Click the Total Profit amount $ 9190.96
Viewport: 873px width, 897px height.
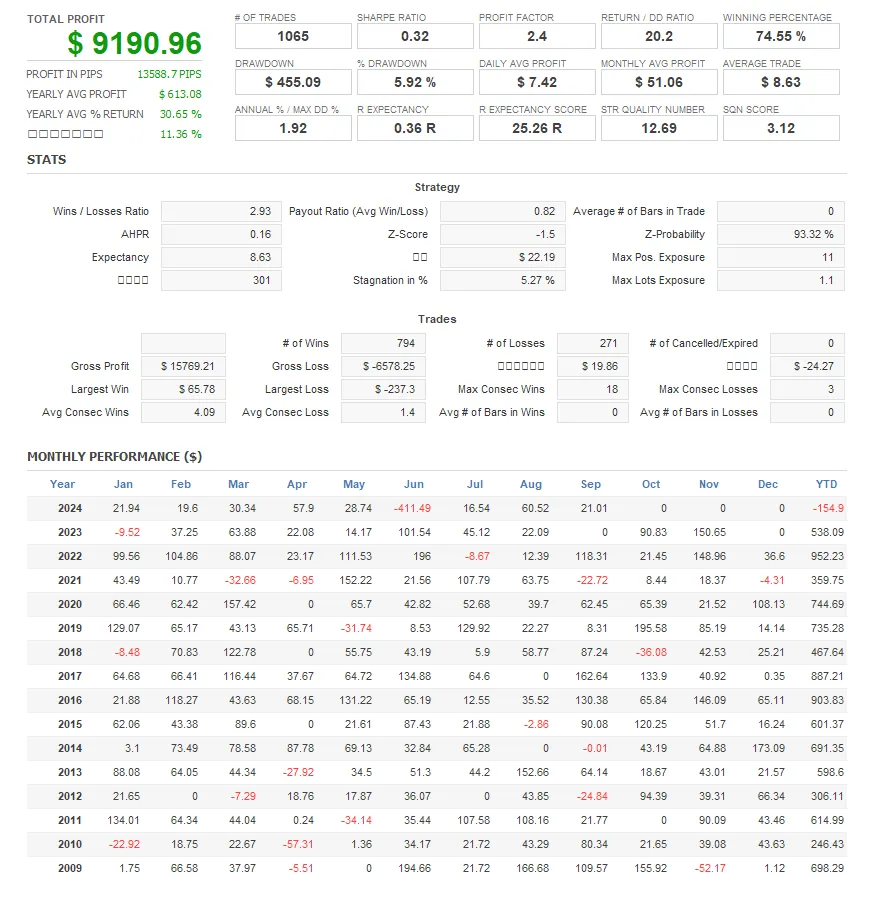click(x=134, y=44)
